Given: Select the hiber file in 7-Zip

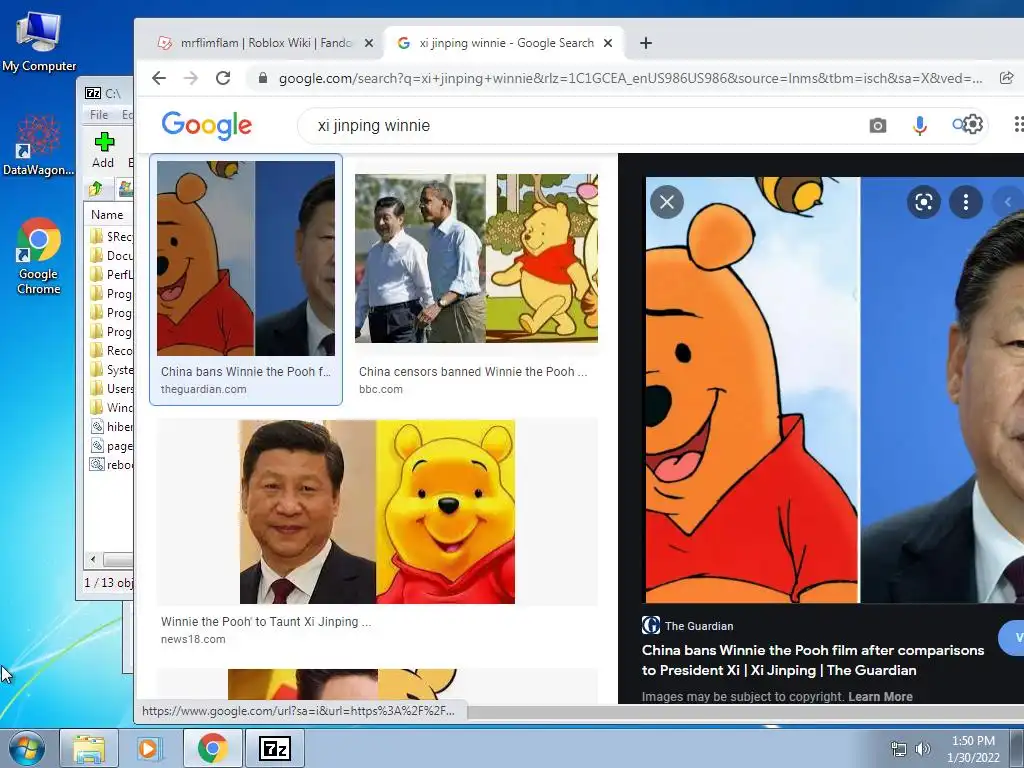Looking at the screenshot, I should tap(111, 426).
